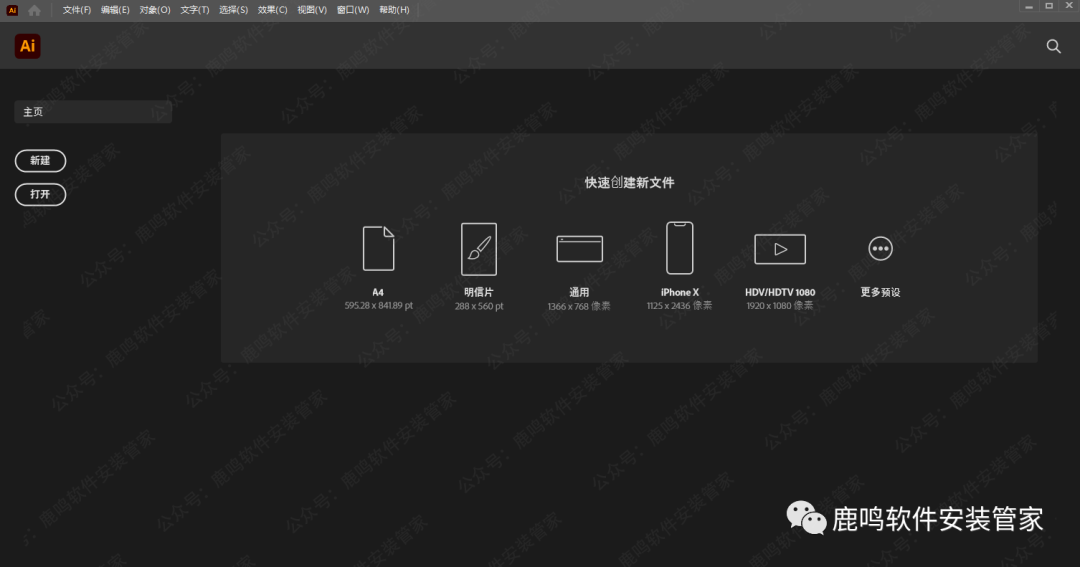Screen dimensions: 1080x567
Task: Select the HDV/HDTV 1080 video preset icon
Action: [x=780, y=248]
